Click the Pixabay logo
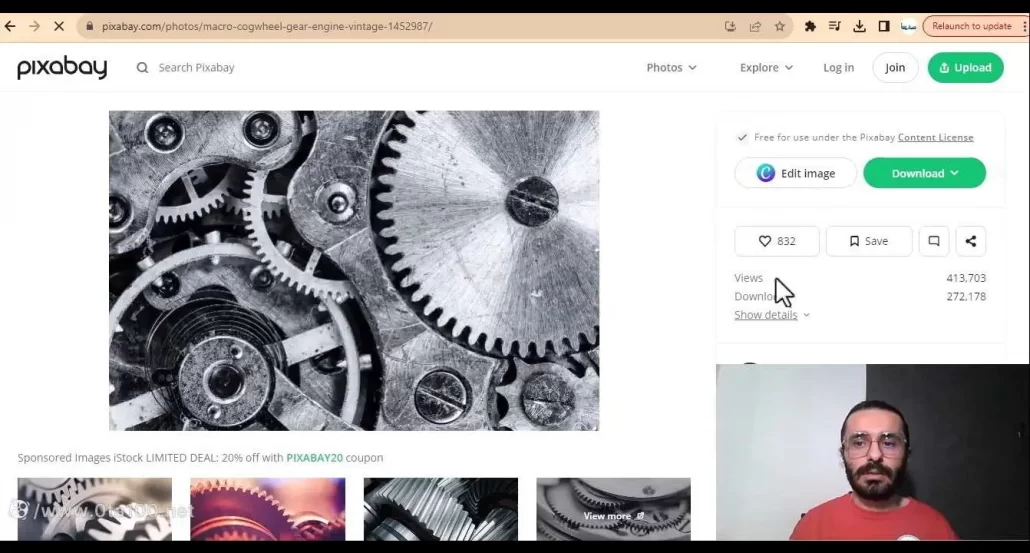1030x553 pixels. tap(62, 68)
